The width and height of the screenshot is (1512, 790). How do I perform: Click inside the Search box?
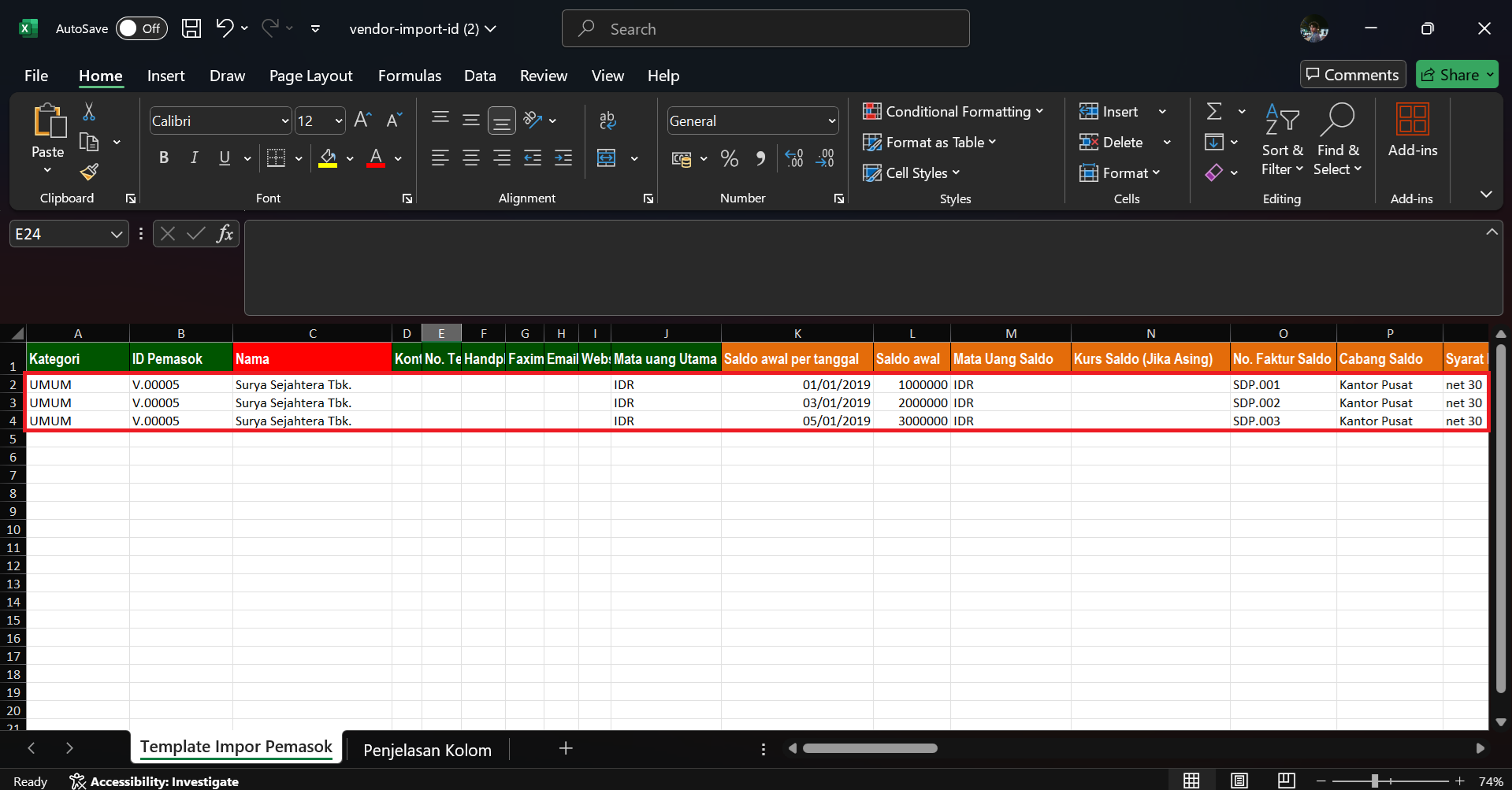coord(765,29)
